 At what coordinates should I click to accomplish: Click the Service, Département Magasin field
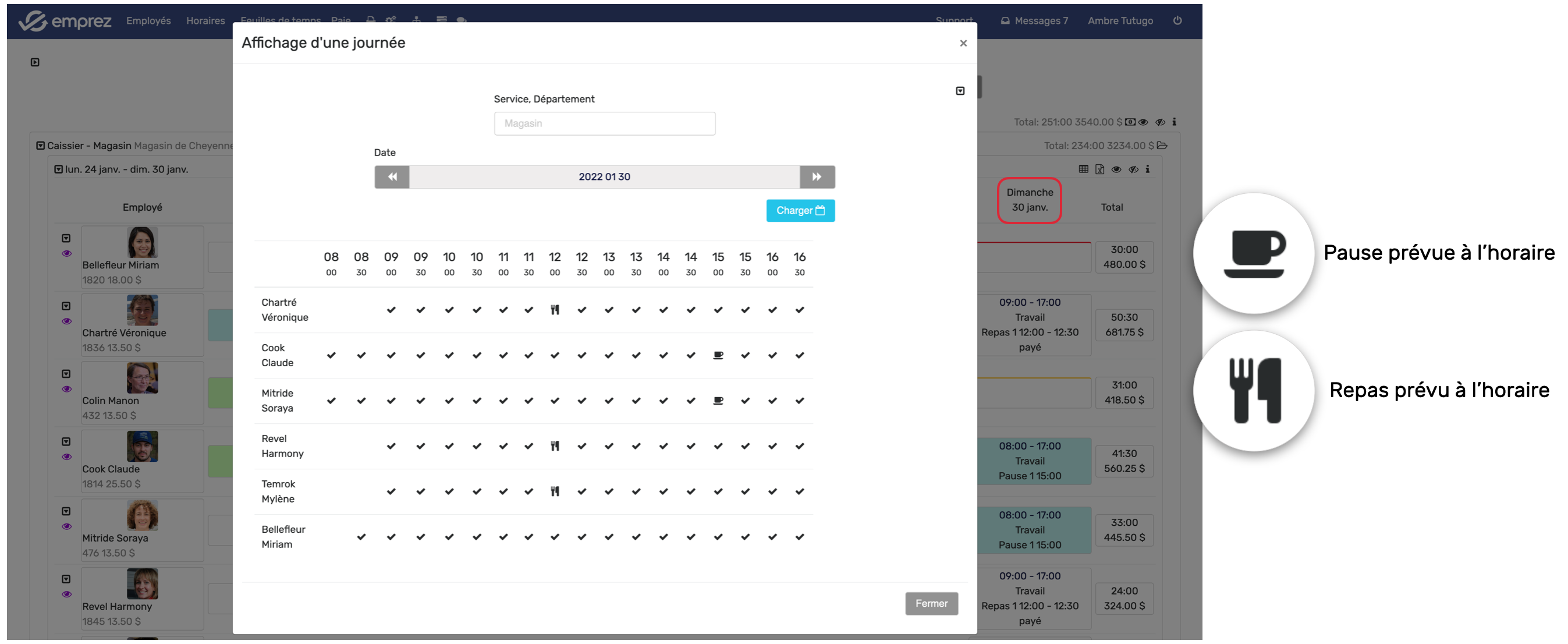[x=604, y=123]
